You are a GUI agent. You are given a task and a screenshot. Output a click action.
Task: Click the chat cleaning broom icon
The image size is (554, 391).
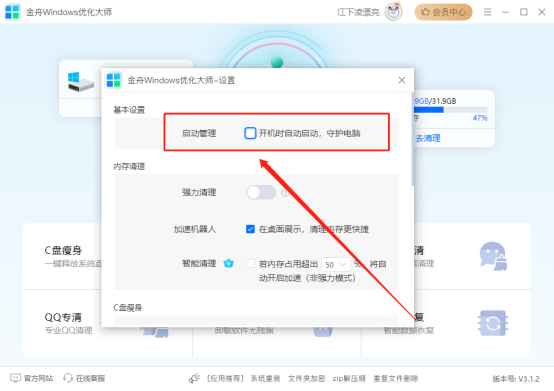click(x=493, y=256)
